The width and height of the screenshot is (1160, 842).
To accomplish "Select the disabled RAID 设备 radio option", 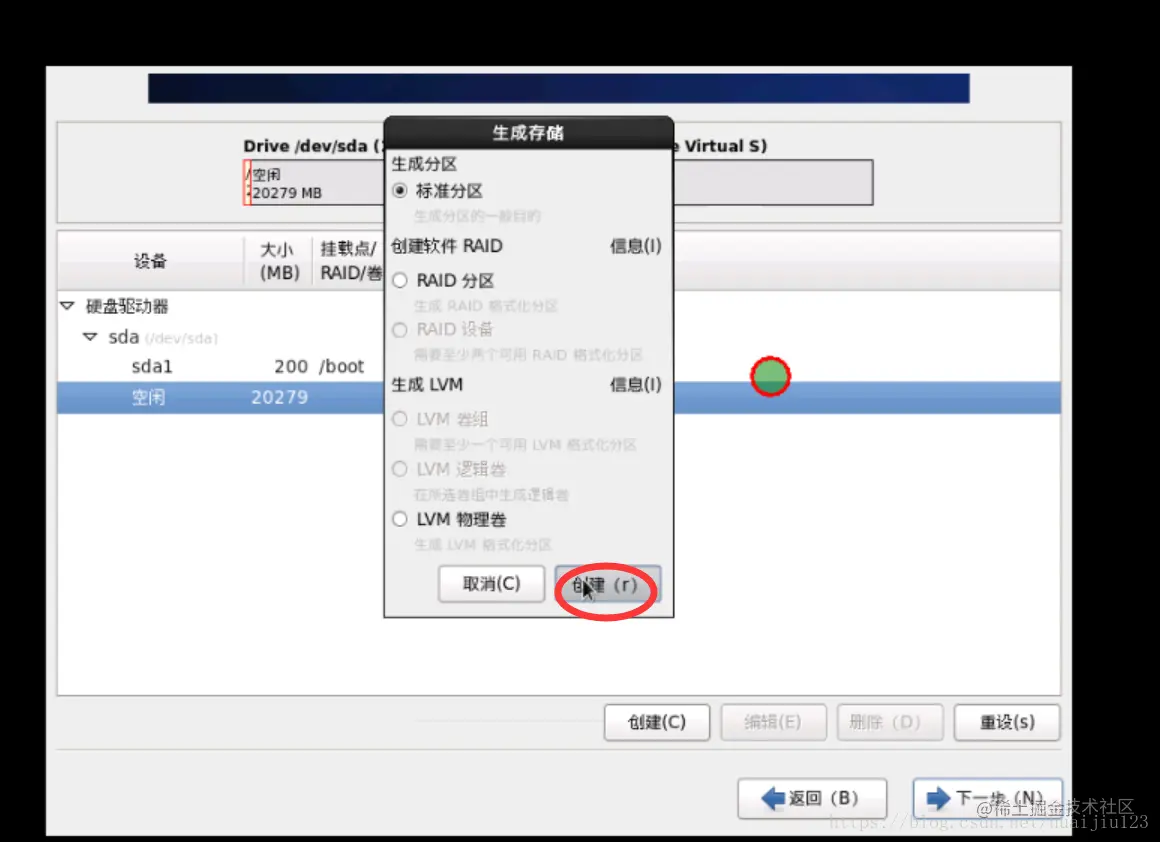I will (x=400, y=329).
